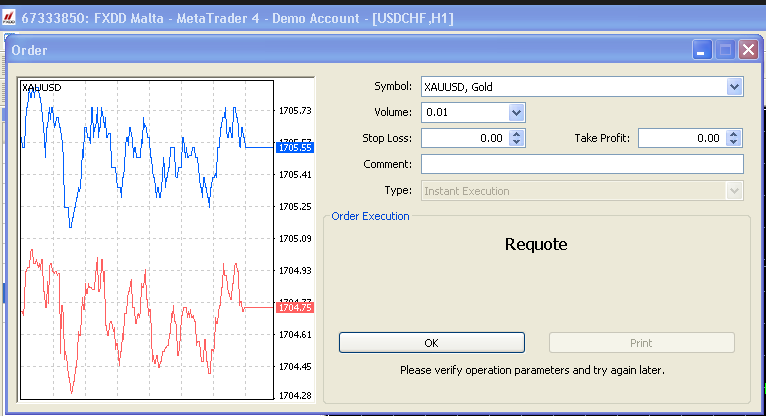Close the Order dialog window

pos(747,50)
